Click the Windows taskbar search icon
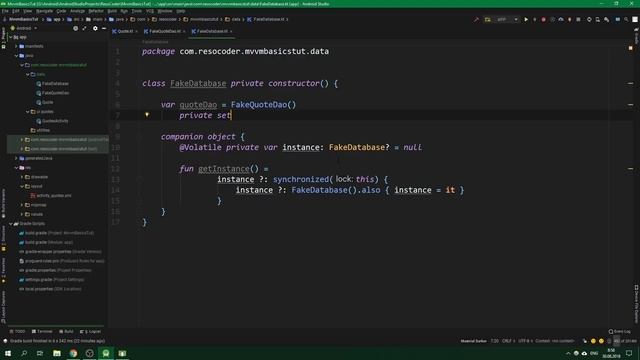Viewport: 640px width, 360px height. point(24,353)
